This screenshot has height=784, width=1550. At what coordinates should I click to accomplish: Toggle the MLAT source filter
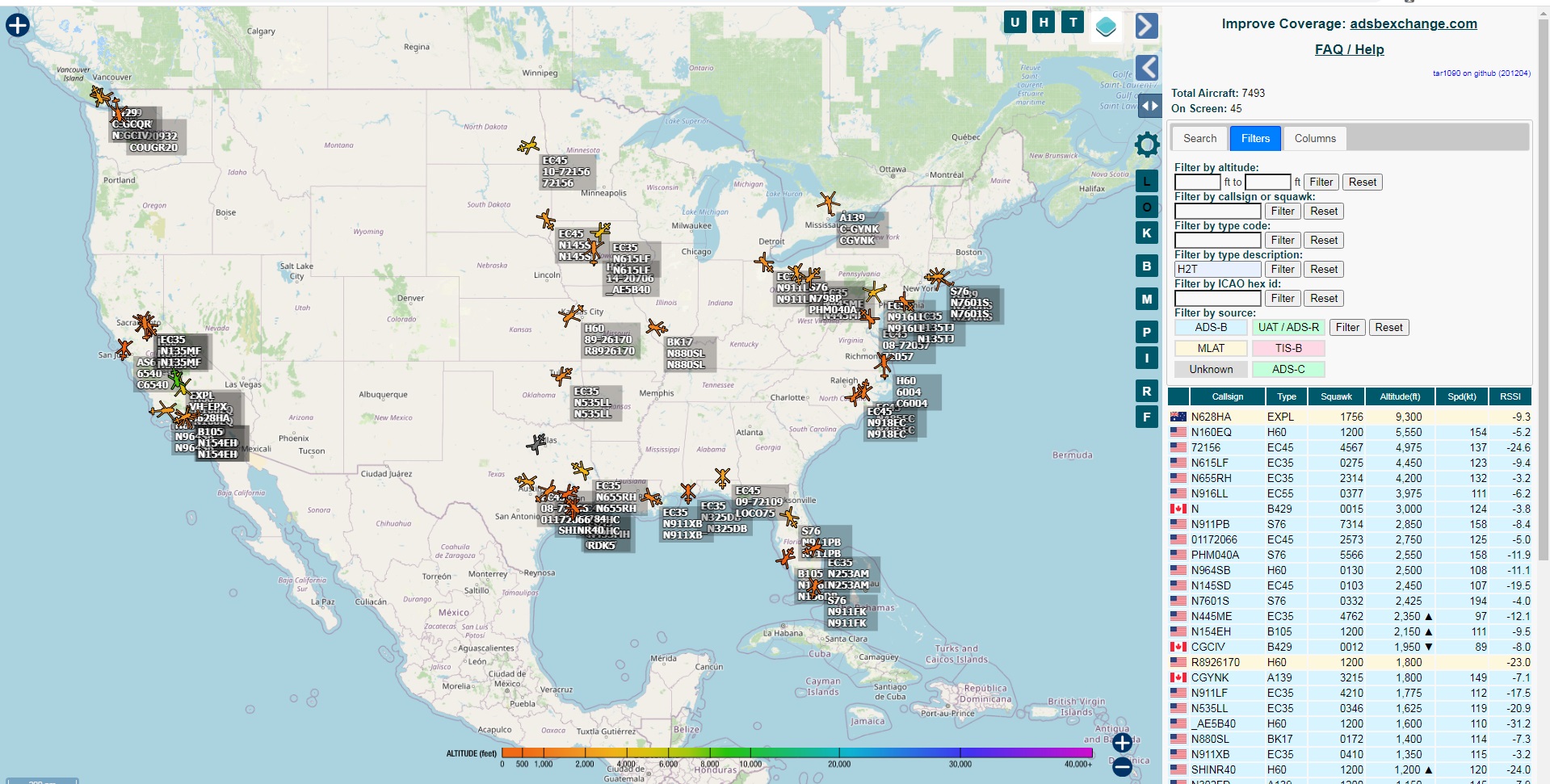click(1211, 348)
